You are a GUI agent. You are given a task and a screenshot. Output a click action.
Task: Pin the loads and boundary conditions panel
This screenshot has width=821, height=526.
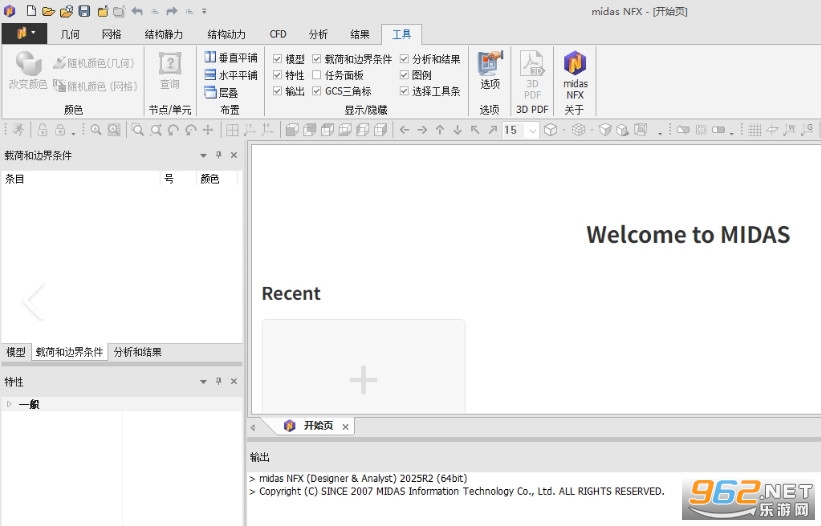[x=219, y=155]
